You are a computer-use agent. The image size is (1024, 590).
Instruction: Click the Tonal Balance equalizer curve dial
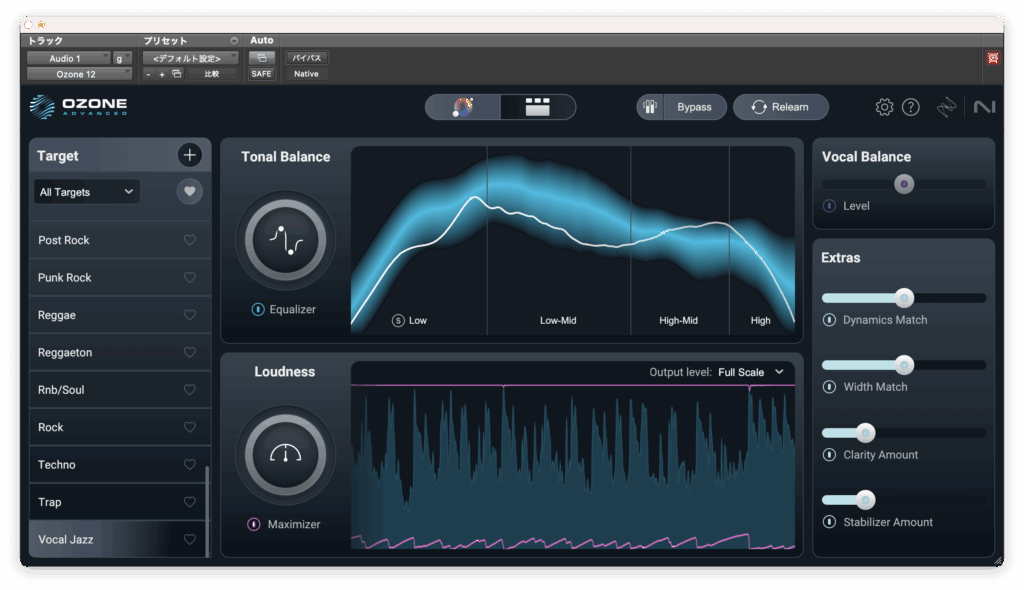285,239
